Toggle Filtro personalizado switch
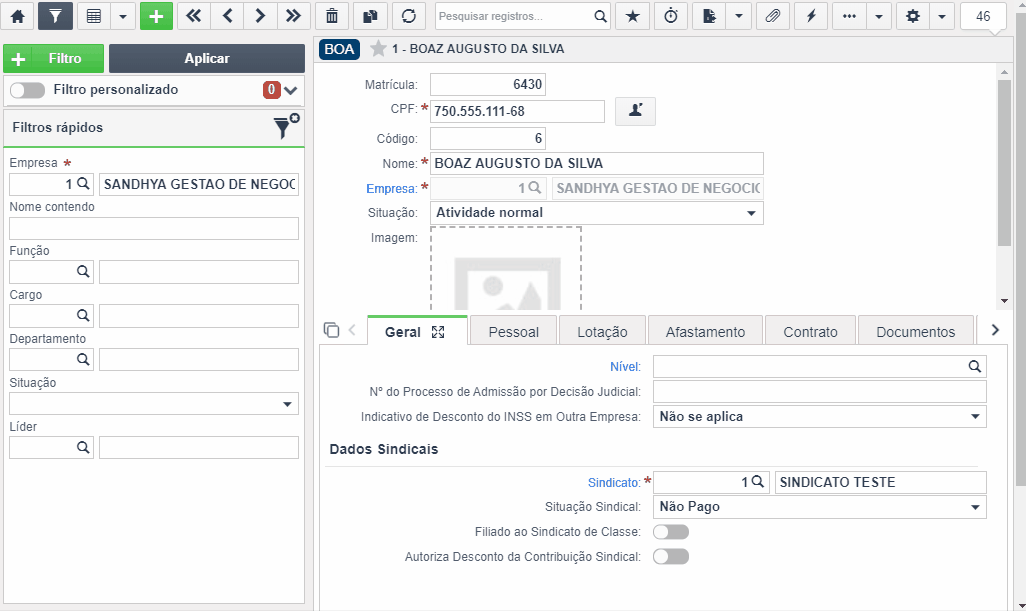Image resolution: width=1026 pixels, height=611 pixels. coord(27,90)
